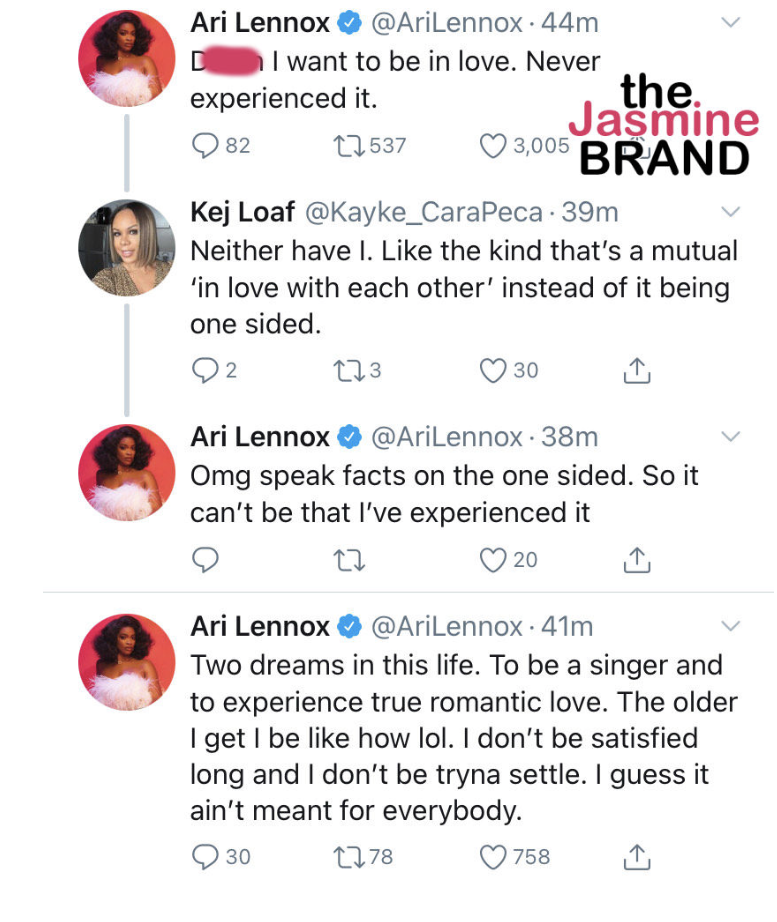This screenshot has height=922, width=777.
Task: Share Ari Lennox's 'Omg speak facts' tweet
Action: click(636, 560)
